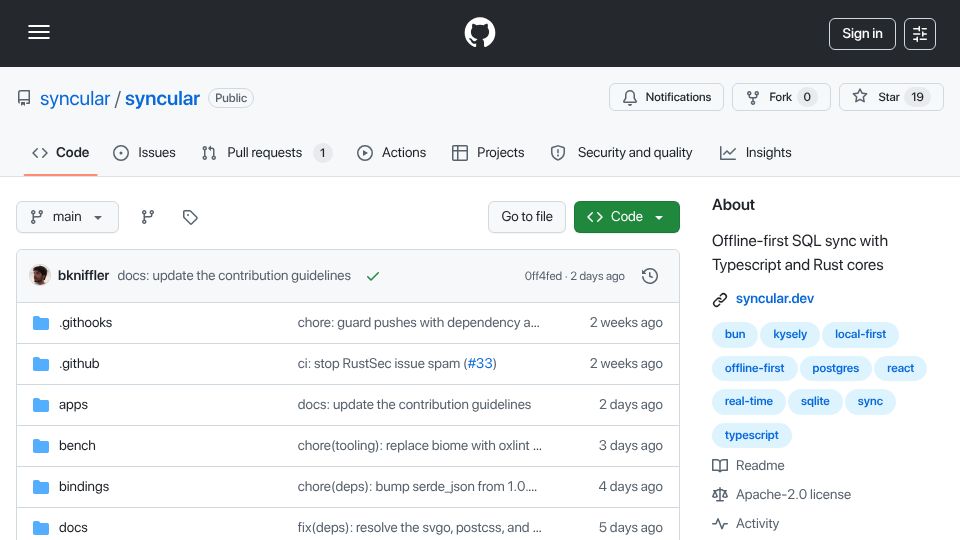Viewport: 960px width, 540px height.
Task: Click '4 days ago' in bindings row
Action: click(x=631, y=487)
